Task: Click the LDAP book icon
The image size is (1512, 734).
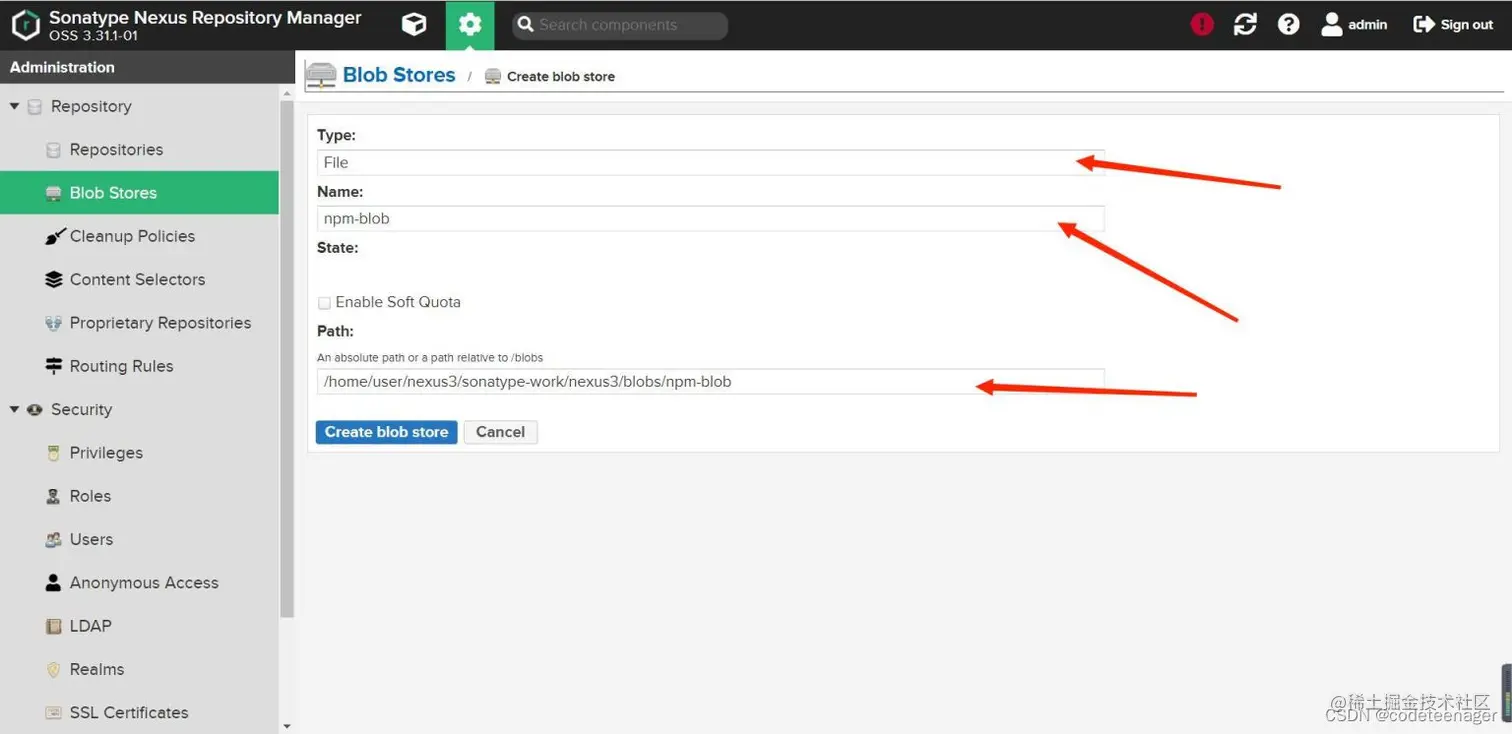Action: 54,626
